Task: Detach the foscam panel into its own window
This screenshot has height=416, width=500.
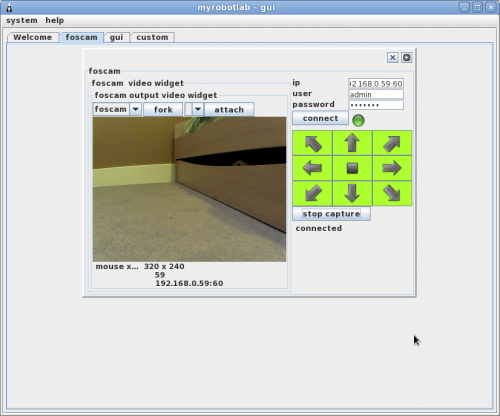Action: pos(406,58)
